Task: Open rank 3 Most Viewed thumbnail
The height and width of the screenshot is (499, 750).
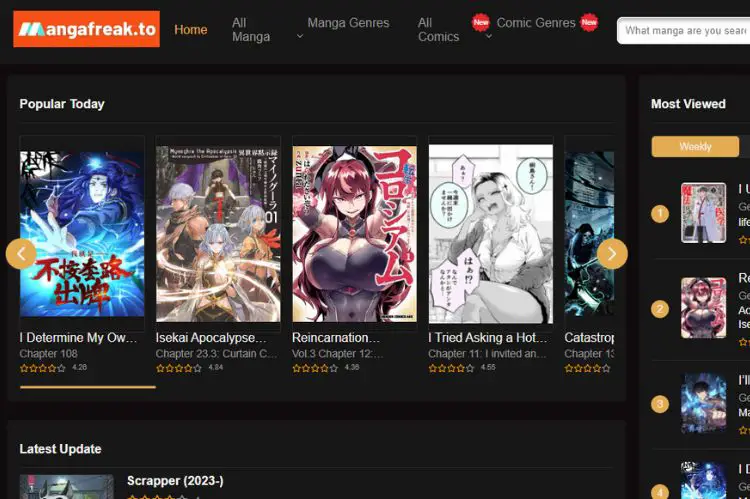Action: pyautogui.click(x=704, y=403)
